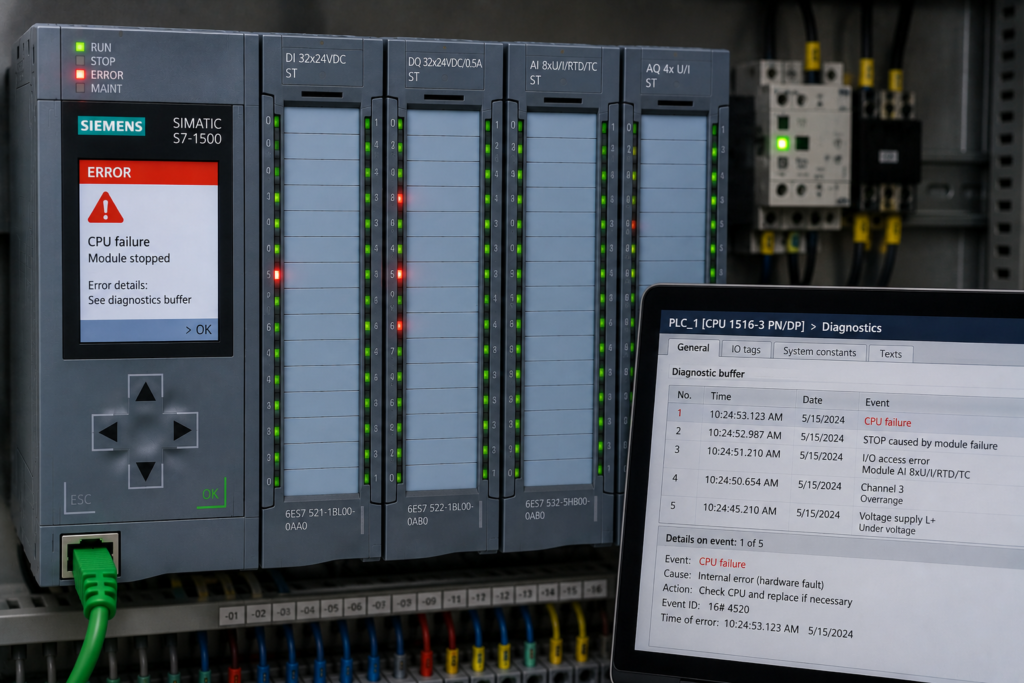
Task: Select row STOP caused by module failure
Action: tap(845, 437)
